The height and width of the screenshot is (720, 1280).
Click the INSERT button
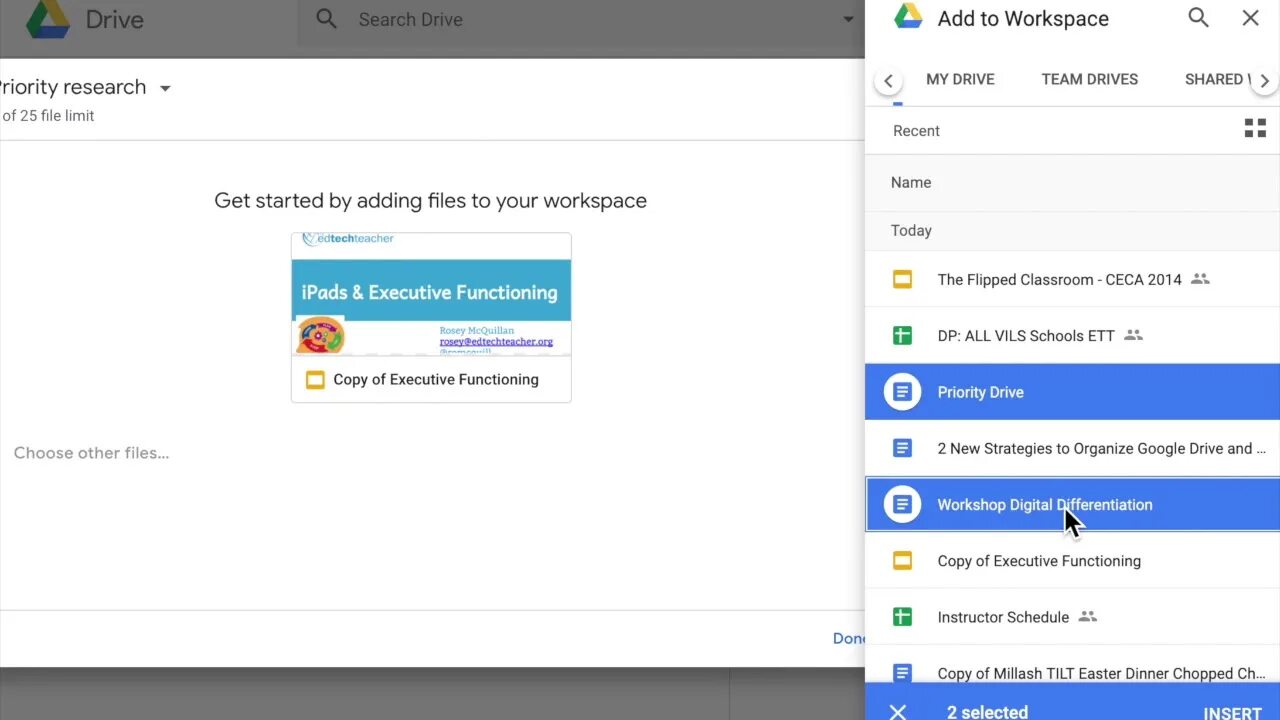click(1232, 713)
